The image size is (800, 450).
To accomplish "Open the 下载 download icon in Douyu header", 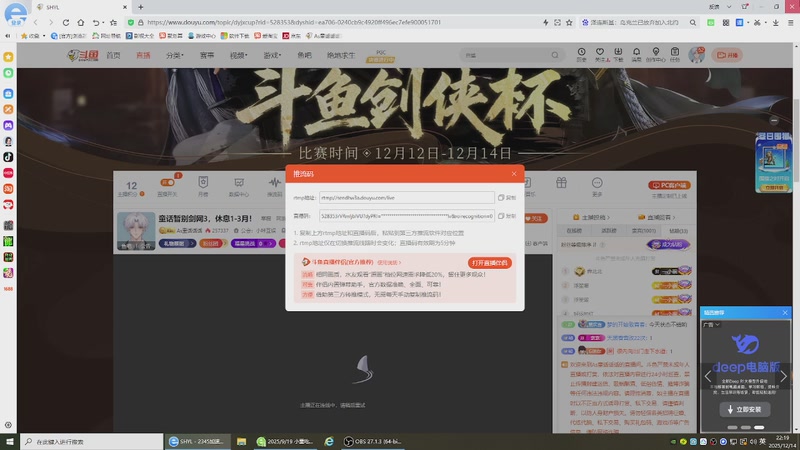I will tap(618, 55).
